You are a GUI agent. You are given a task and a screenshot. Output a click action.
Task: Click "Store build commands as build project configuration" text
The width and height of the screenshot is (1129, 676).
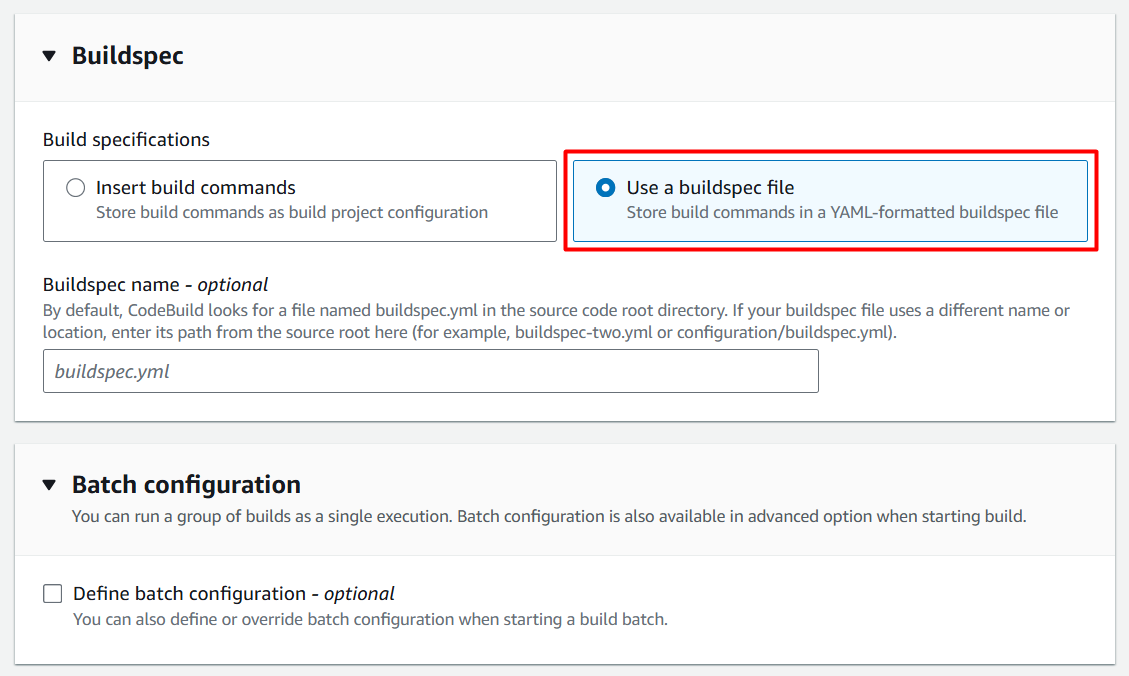pyautogui.click(x=291, y=212)
